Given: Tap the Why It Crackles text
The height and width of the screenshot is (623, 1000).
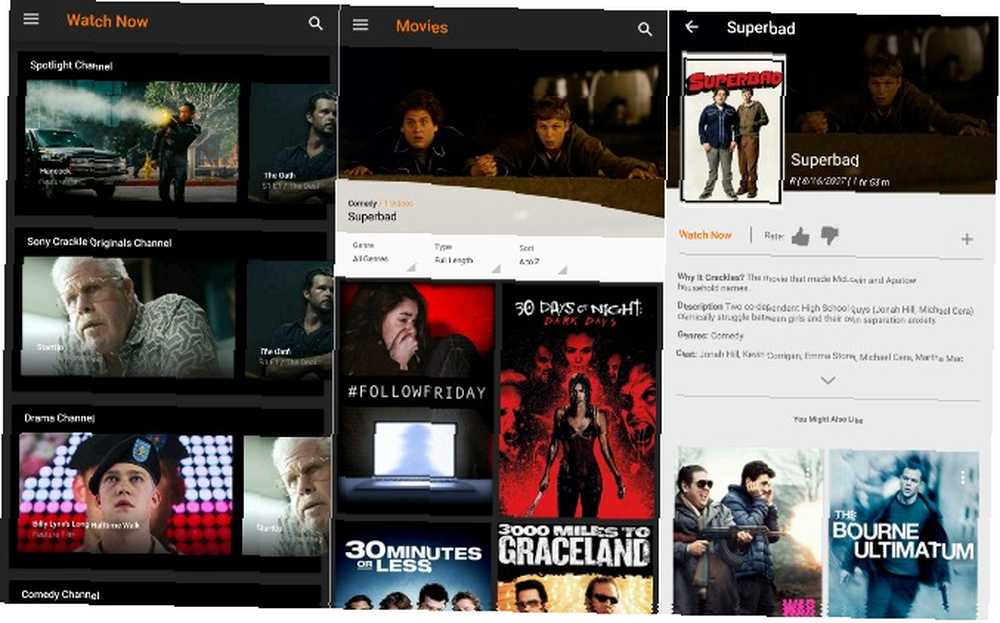Looking at the screenshot, I should [x=797, y=283].
